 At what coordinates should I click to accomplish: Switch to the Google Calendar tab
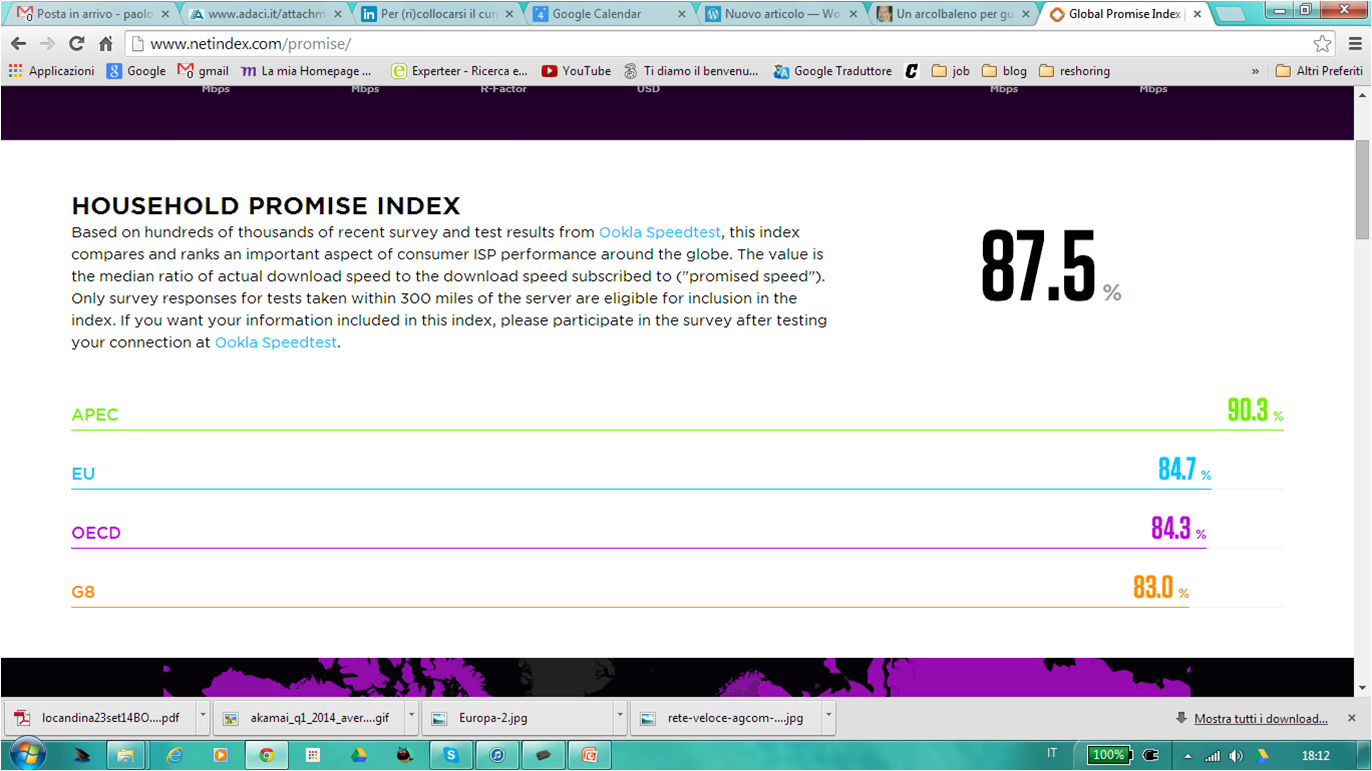tap(607, 14)
